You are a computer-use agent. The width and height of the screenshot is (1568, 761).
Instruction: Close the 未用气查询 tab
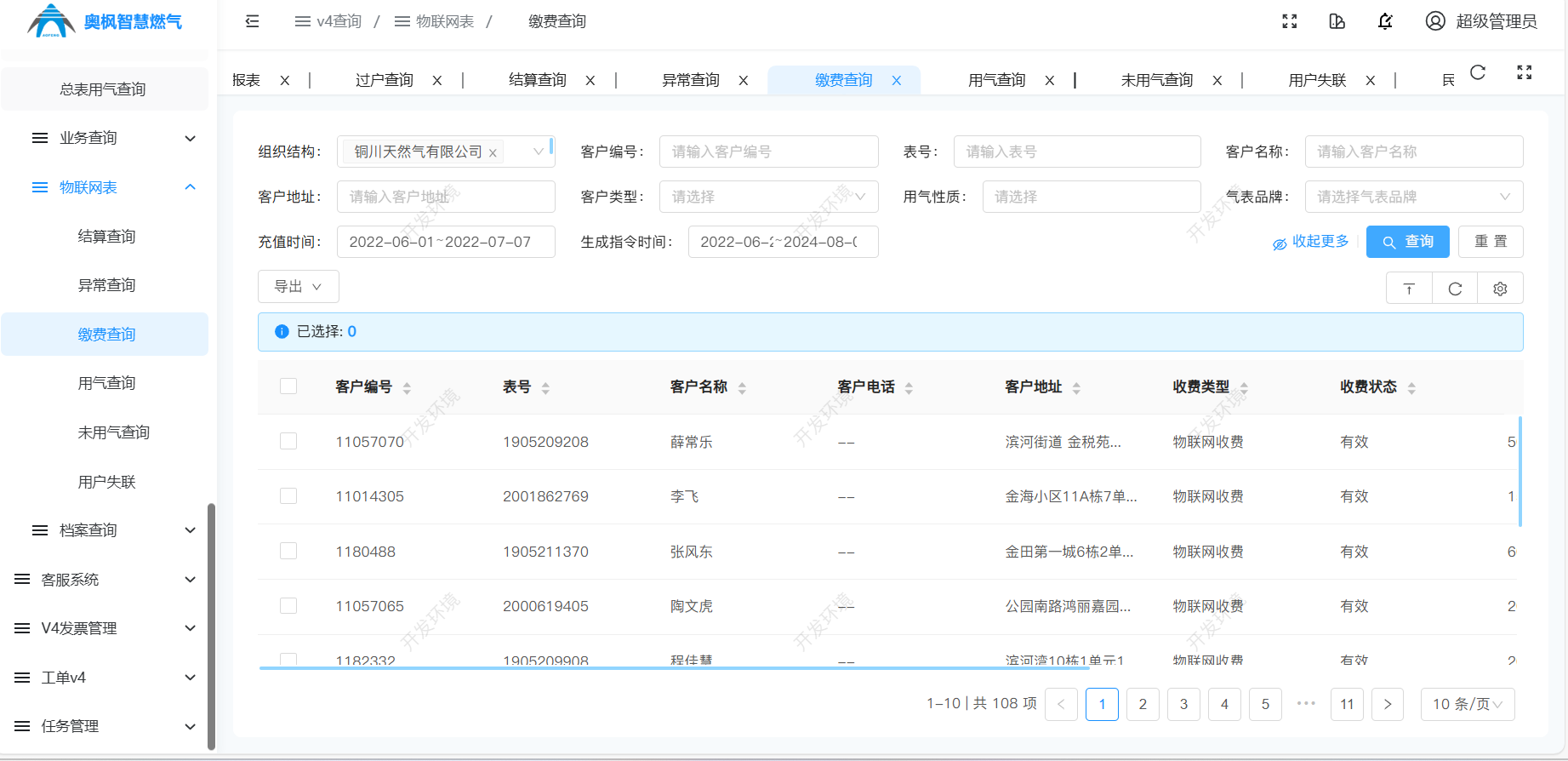(1217, 80)
